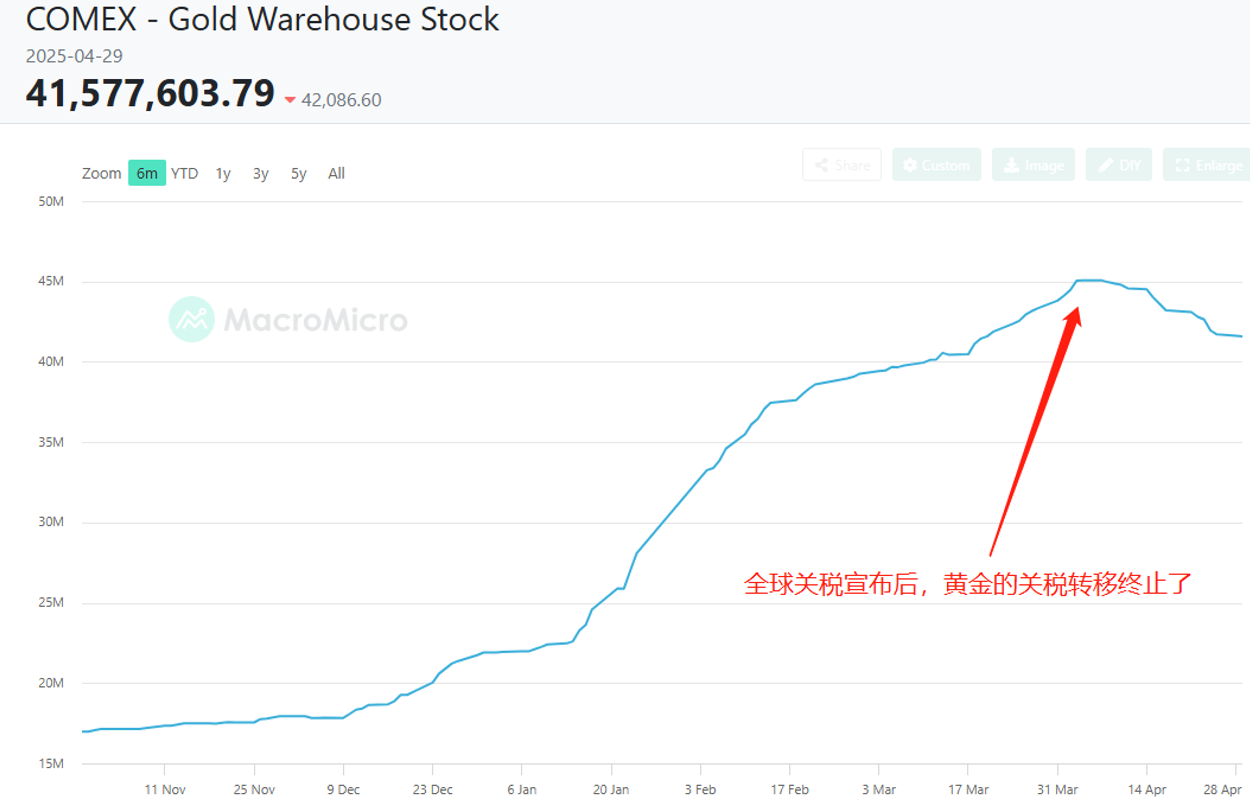This screenshot has width=1250, height=805.
Task: Click the COMEX - Gold Warehouse Stock title
Action: [262, 20]
